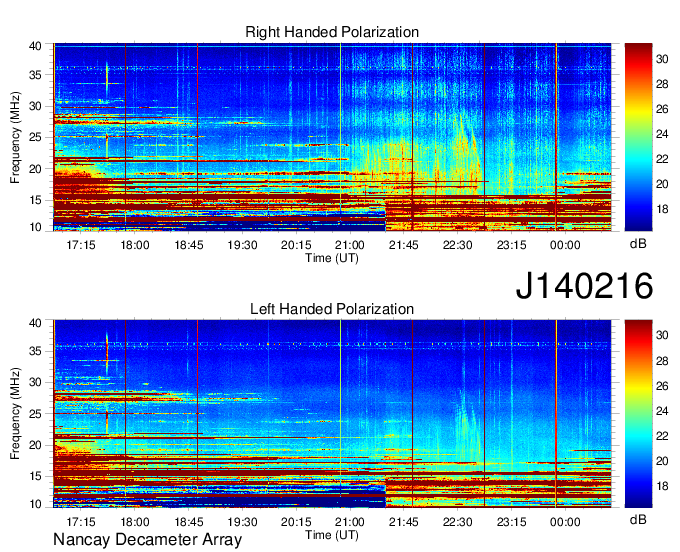Click 'Frequency (MHz)' label of top plot

tap(15, 137)
